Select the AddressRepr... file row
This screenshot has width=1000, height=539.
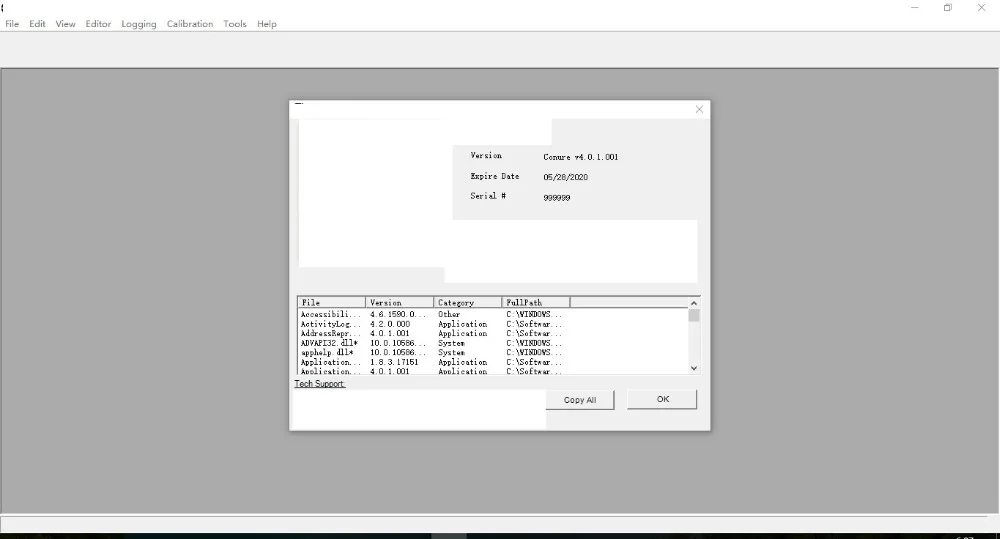pyautogui.click(x=430, y=334)
